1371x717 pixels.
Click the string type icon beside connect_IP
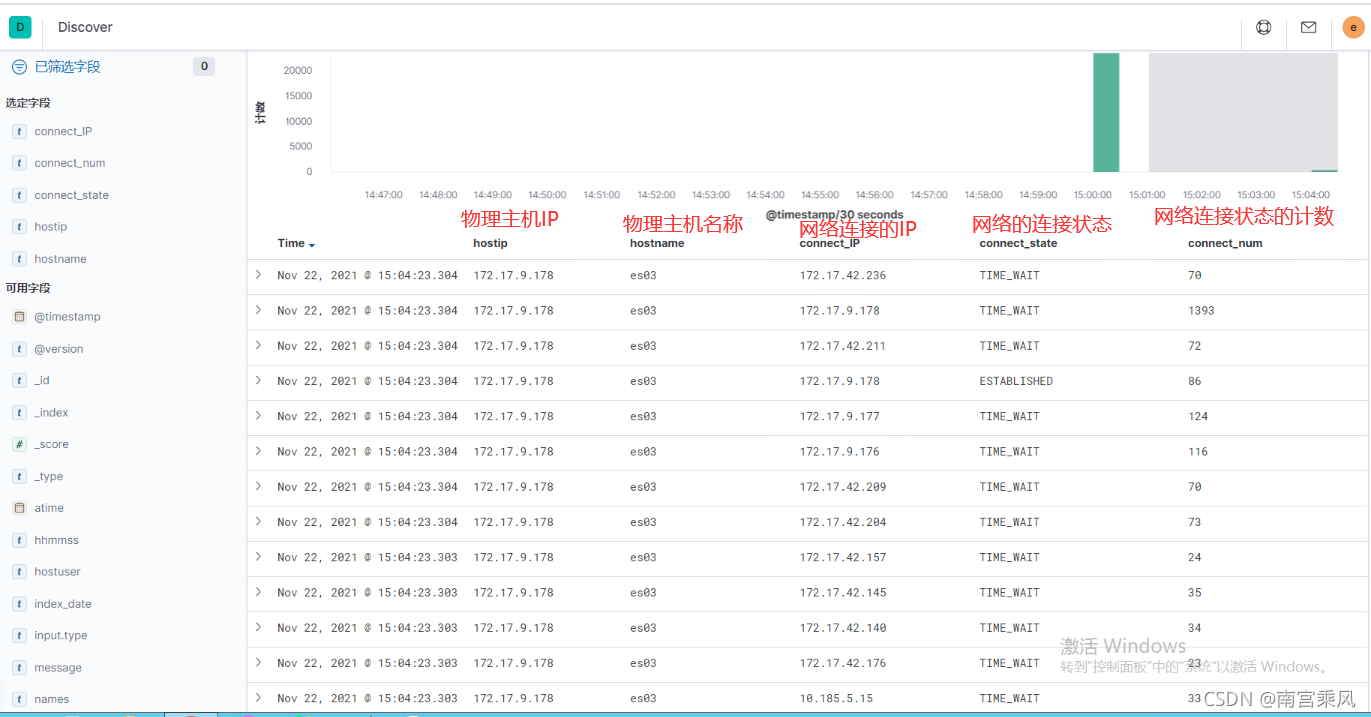click(x=19, y=131)
